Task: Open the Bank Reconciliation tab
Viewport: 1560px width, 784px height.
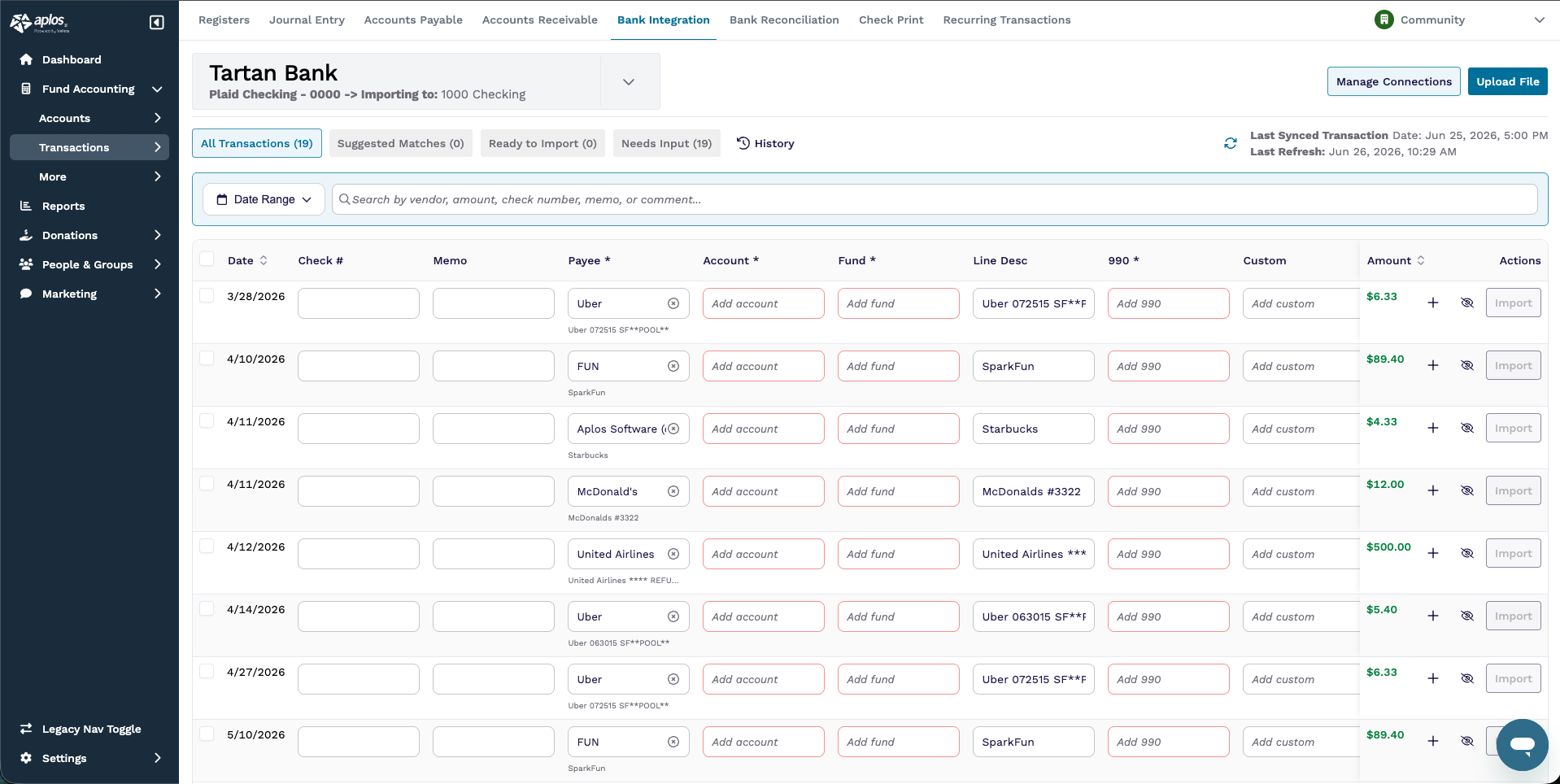Action: click(x=784, y=20)
